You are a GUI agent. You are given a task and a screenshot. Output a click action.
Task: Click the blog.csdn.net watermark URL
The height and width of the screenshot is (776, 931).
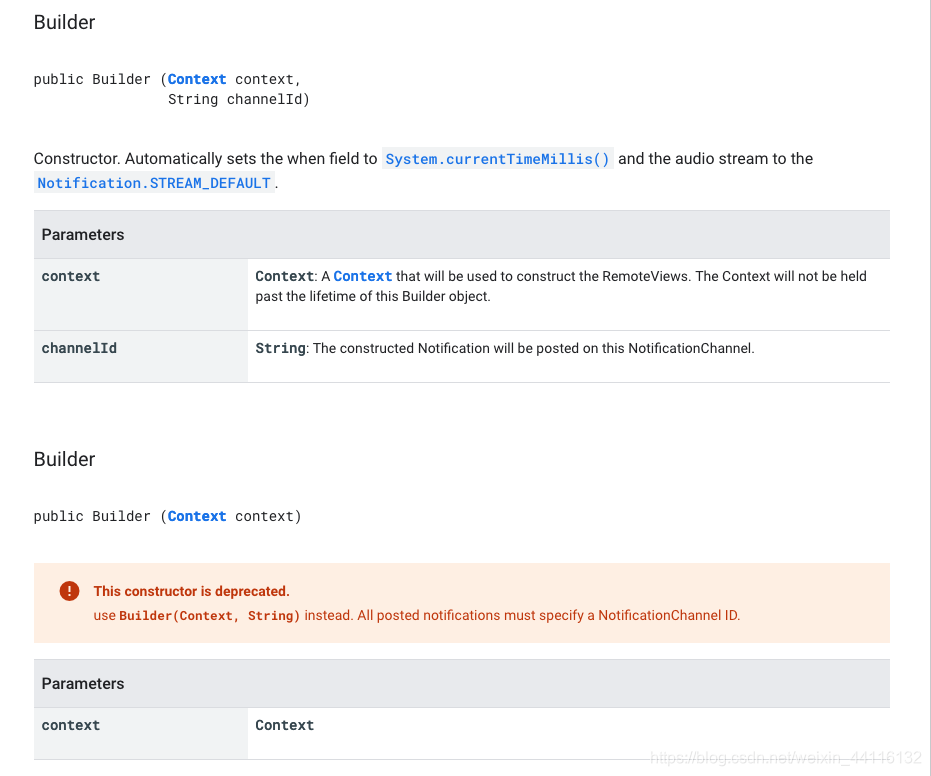(785, 758)
